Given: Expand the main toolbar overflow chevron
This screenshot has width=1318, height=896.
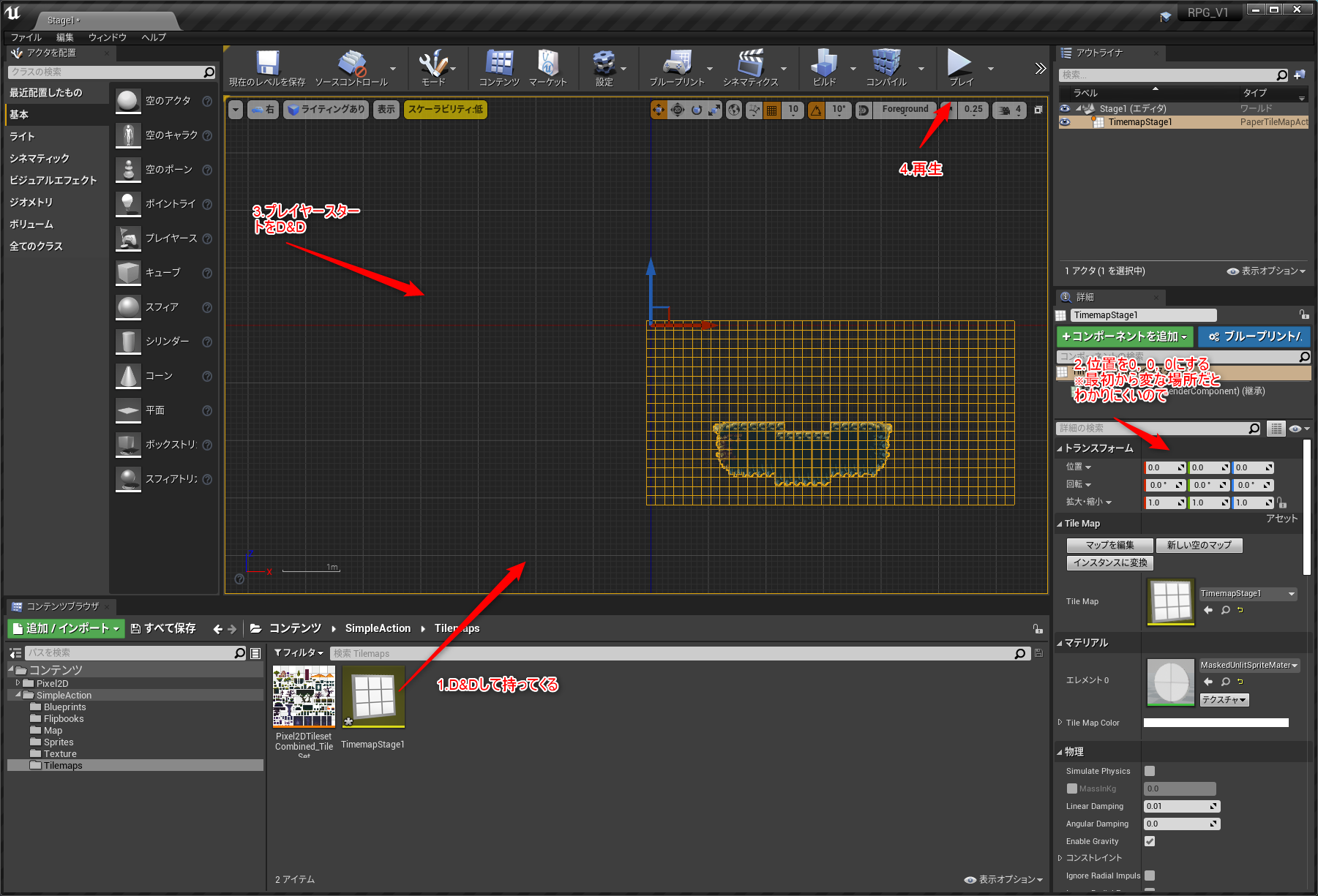Looking at the screenshot, I should point(1040,69).
